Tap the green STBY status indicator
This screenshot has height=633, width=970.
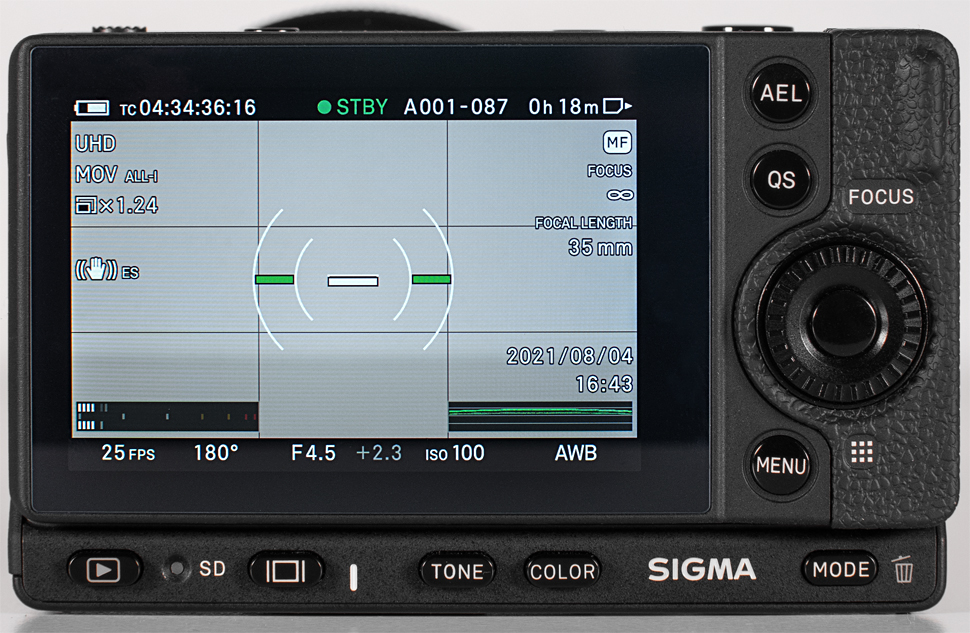pyautogui.click(x=353, y=108)
